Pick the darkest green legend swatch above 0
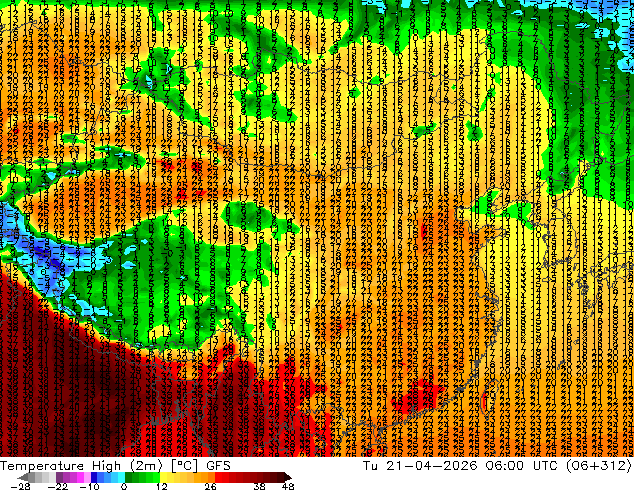This screenshot has height=490, width=634. 129,477
